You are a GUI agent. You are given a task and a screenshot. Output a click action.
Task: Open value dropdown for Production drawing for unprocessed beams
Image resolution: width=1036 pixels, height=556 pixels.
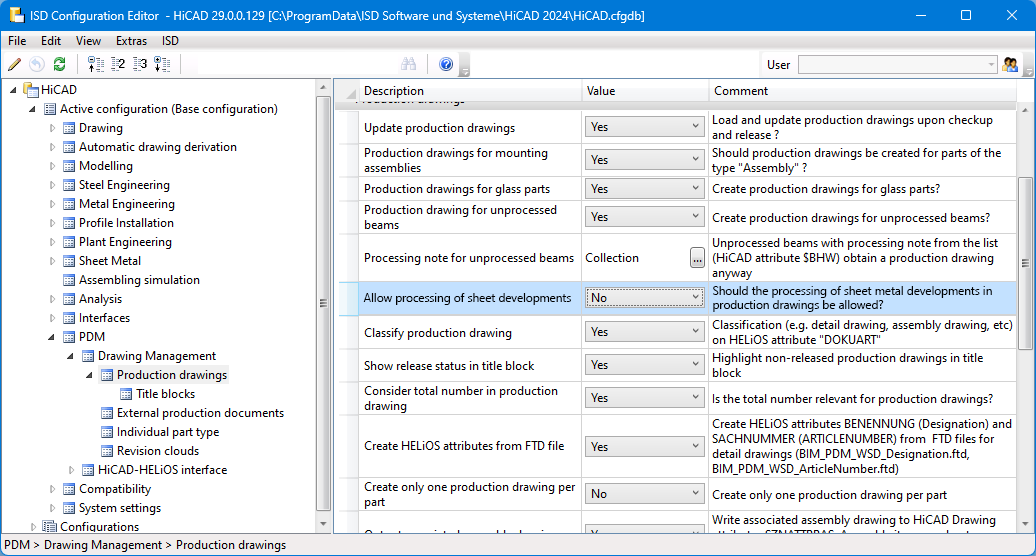pyautogui.click(x=644, y=217)
